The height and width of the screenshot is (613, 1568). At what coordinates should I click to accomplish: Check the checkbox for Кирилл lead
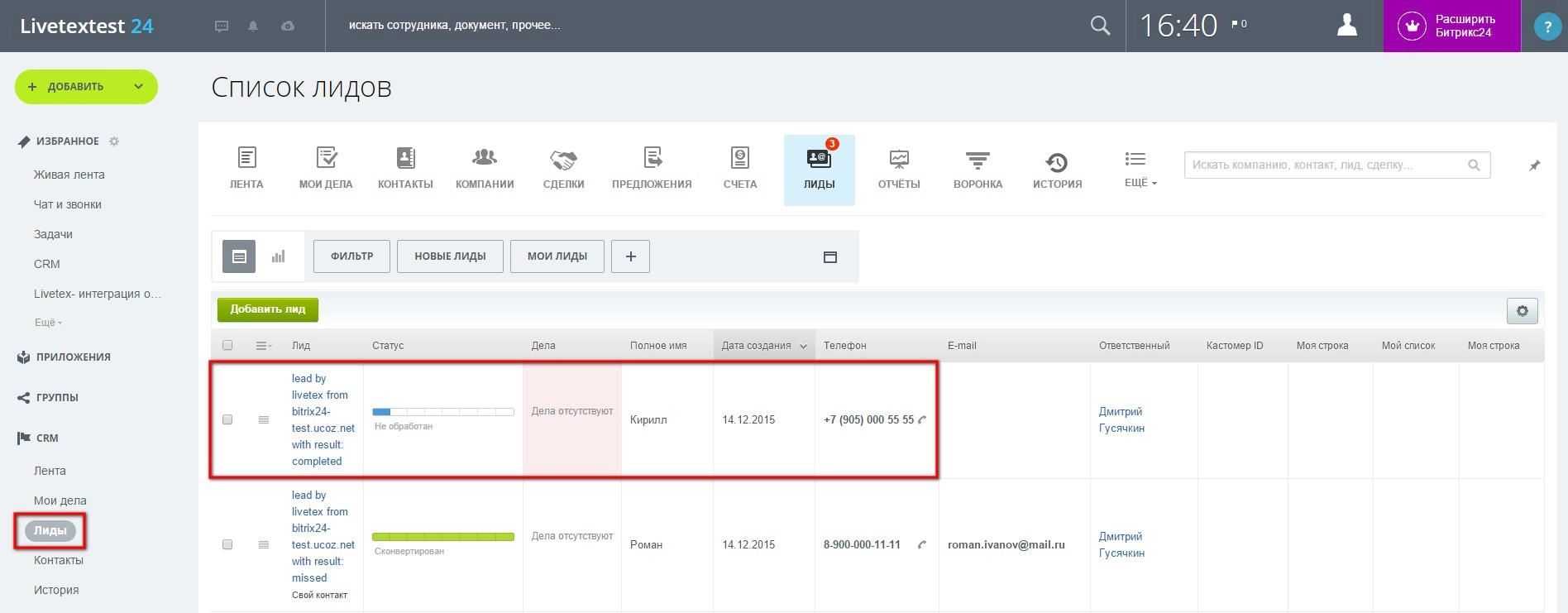[x=227, y=419]
